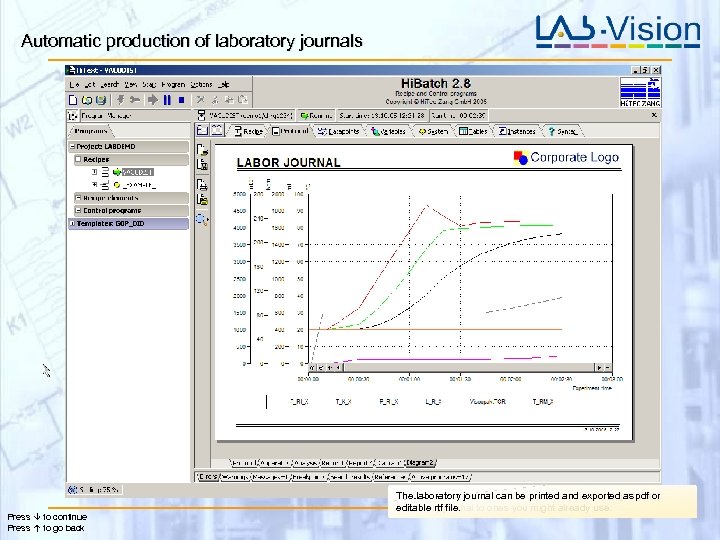
Task: Click the grayed pin/download toolbar icon
Action: [x=121, y=100]
